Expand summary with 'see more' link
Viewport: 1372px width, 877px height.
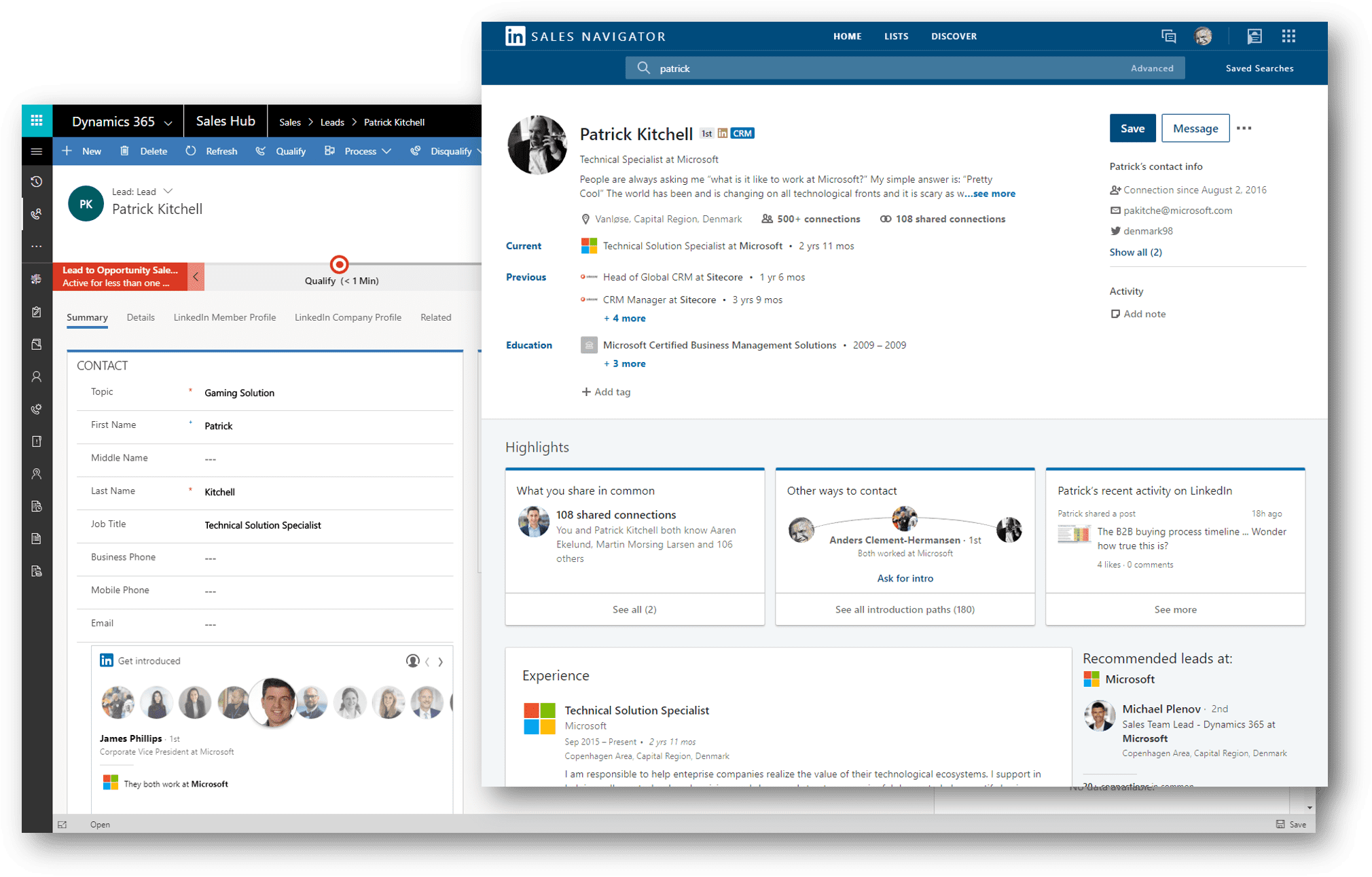[x=994, y=194]
